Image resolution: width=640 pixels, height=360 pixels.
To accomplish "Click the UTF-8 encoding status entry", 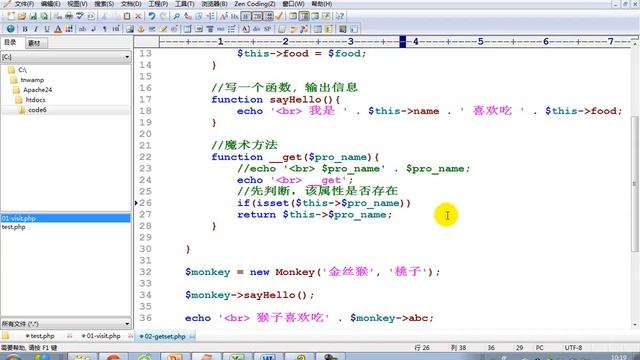I will tap(573, 348).
